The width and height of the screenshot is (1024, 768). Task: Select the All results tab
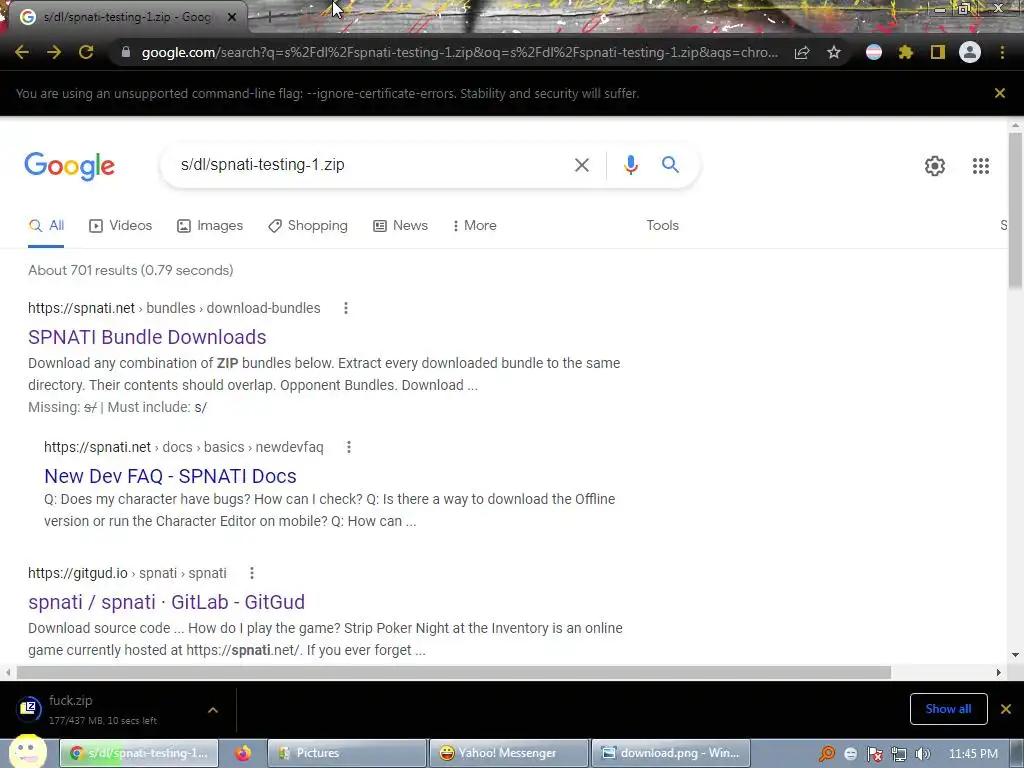click(x=46, y=226)
